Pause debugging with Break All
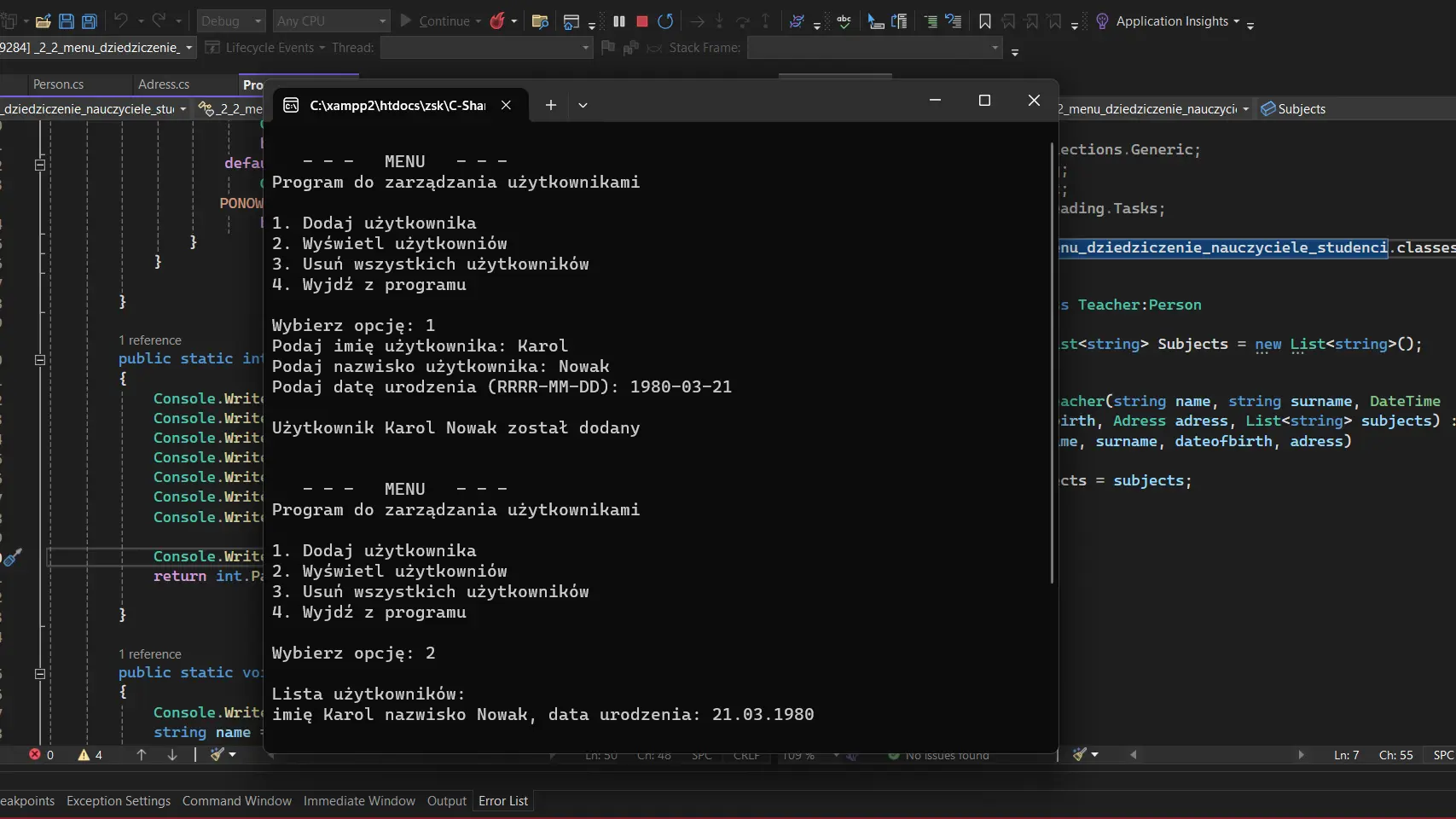Image resolution: width=1456 pixels, height=819 pixels. tap(619, 21)
